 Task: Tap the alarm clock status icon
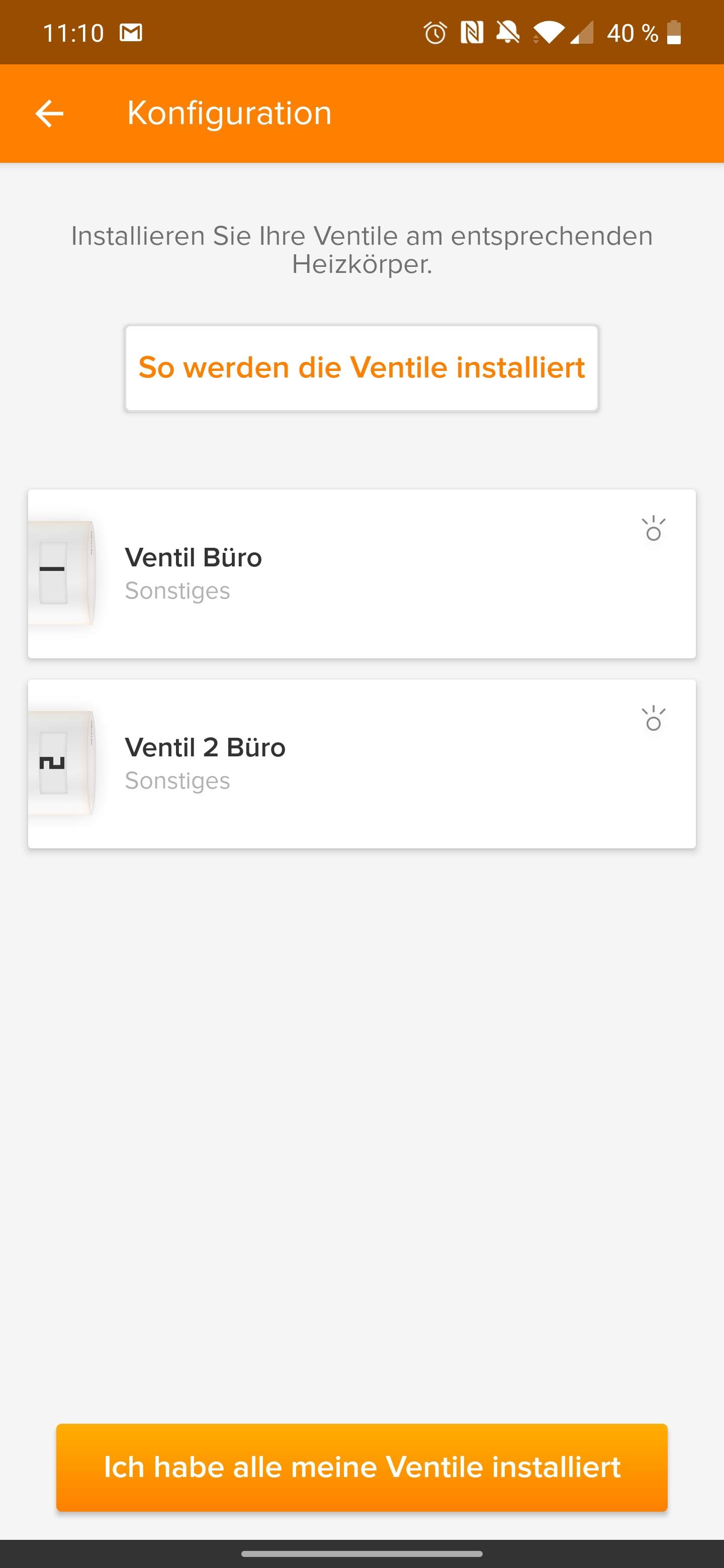(435, 33)
